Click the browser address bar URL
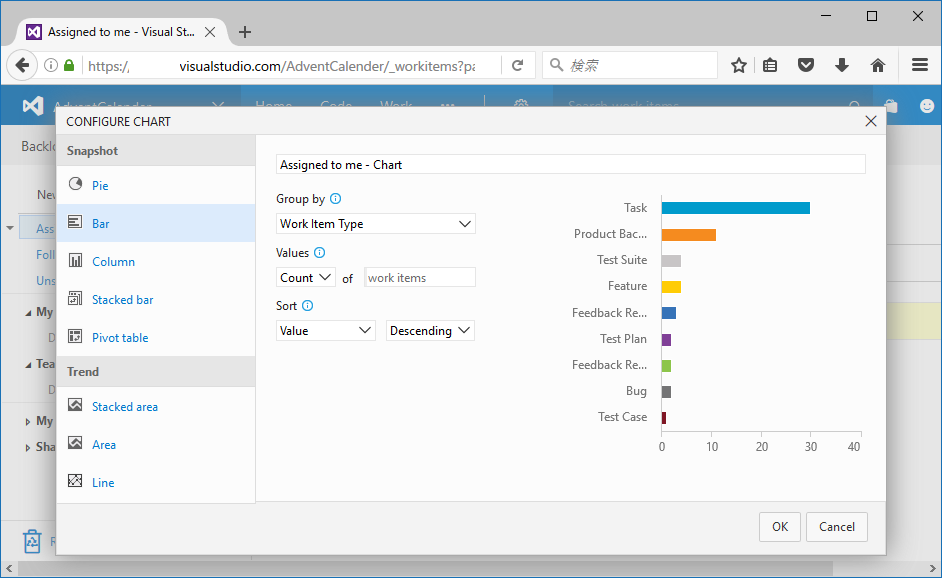The image size is (942, 578). click(x=281, y=65)
